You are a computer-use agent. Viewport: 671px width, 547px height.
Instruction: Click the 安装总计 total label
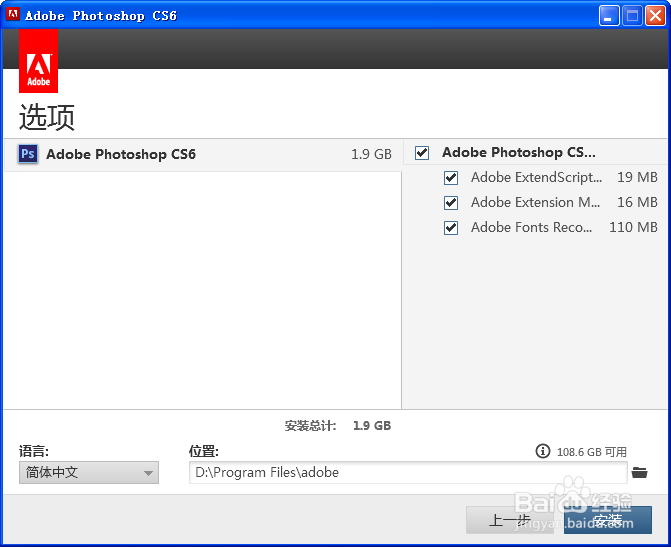311,426
